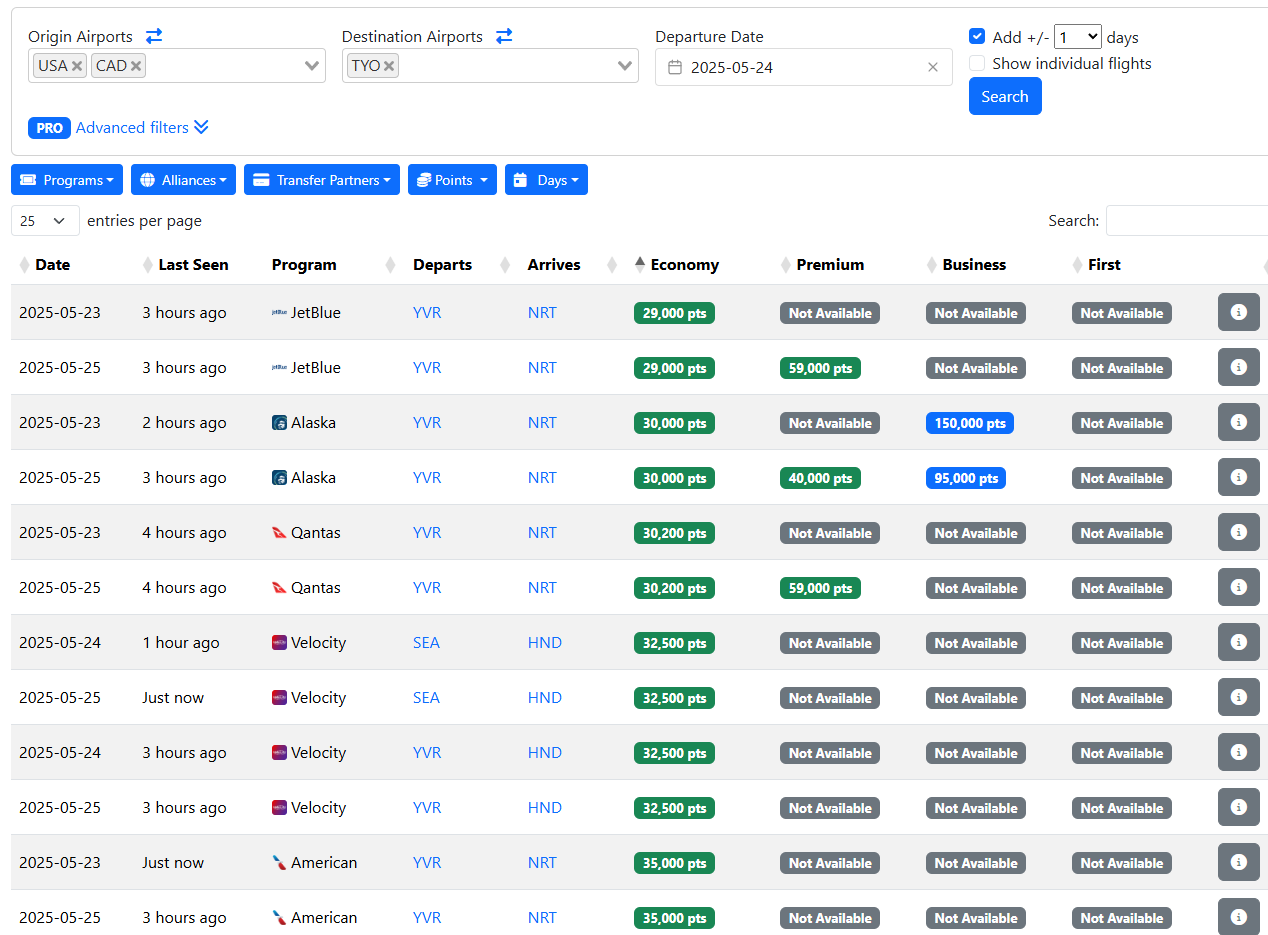1268x935 pixels.
Task: Open info for Qantas 2025-05-23 row
Action: pos(1238,532)
